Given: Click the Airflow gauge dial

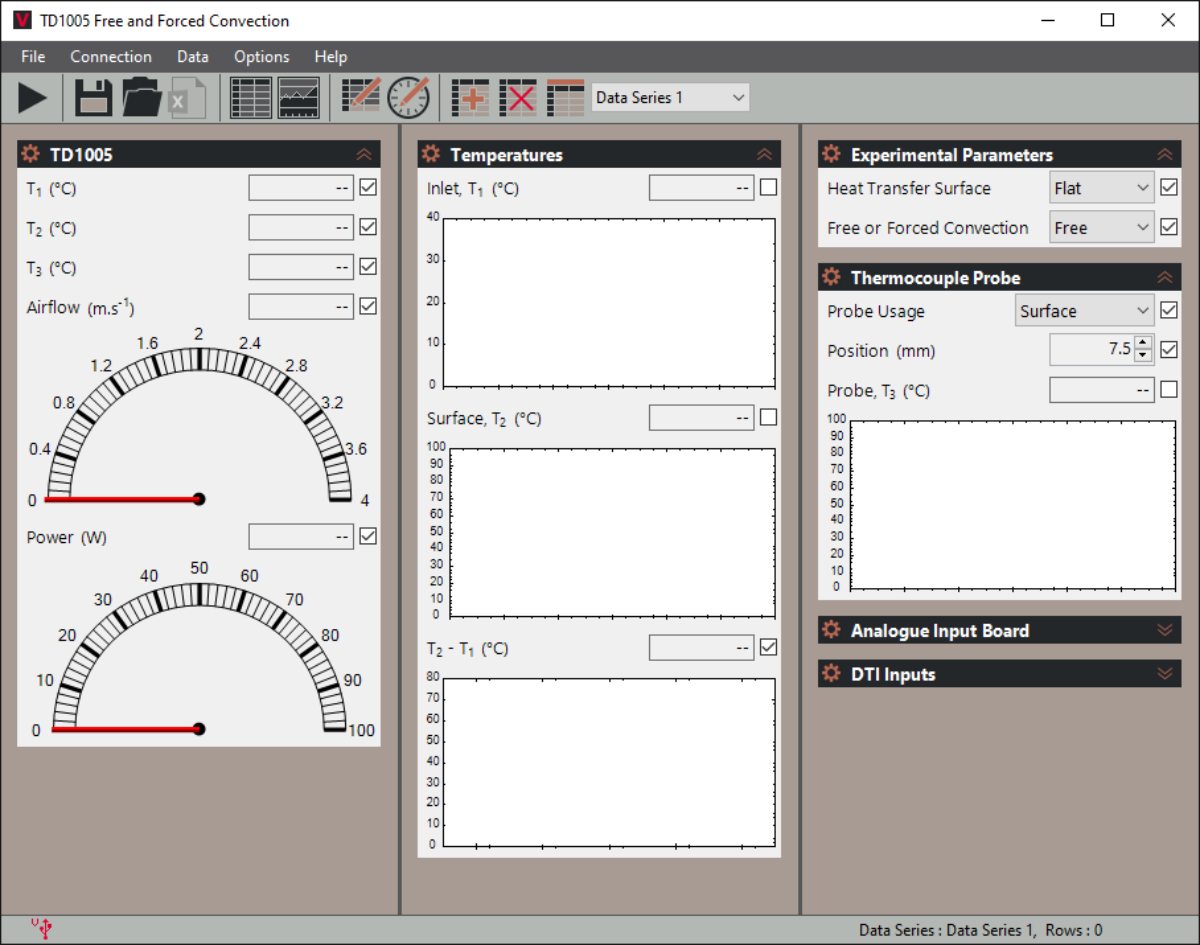Looking at the screenshot, I should pyautogui.click(x=199, y=420).
